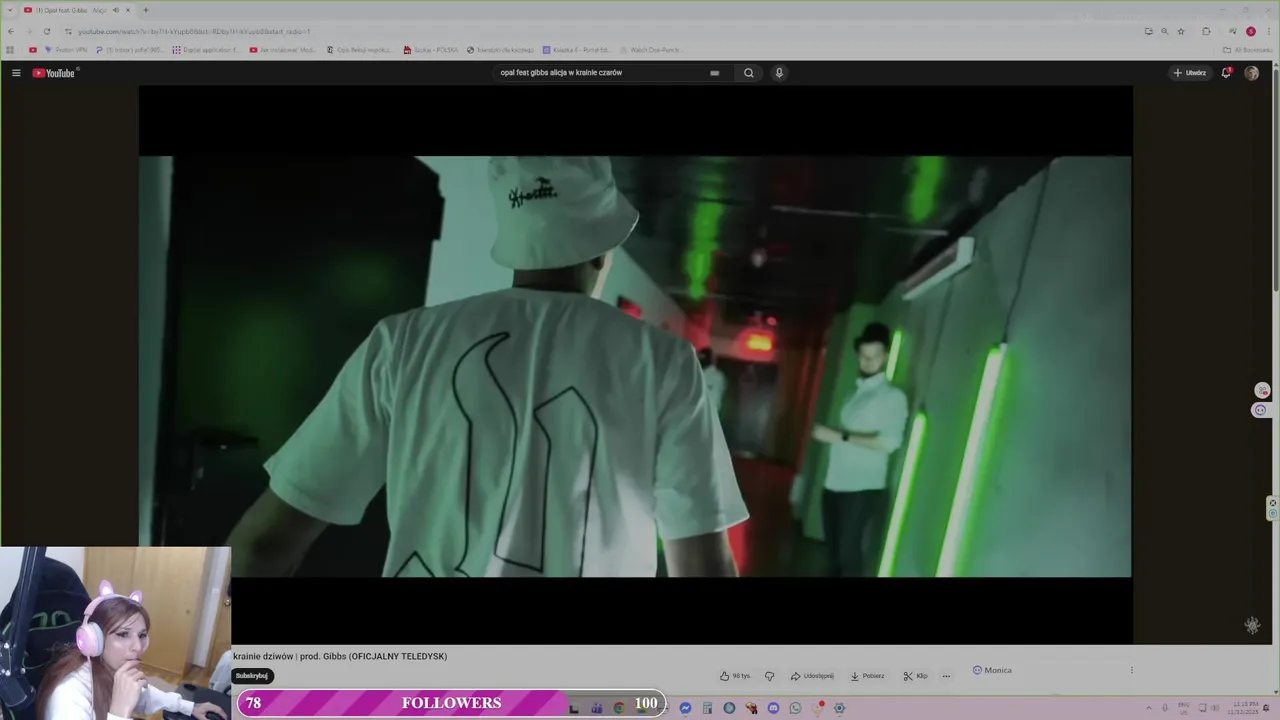This screenshot has height=720, width=1280.
Task: Open the Chrome profile avatar
Action: pos(1250,31)
